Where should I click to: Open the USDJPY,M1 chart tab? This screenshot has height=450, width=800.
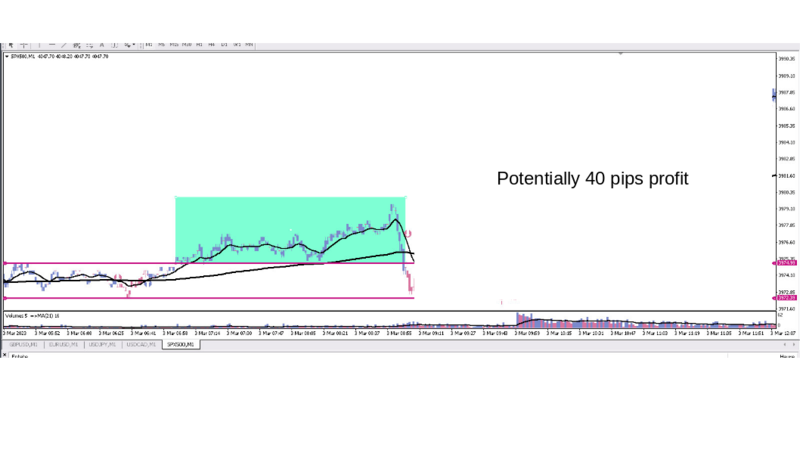[x=102, y=345]
